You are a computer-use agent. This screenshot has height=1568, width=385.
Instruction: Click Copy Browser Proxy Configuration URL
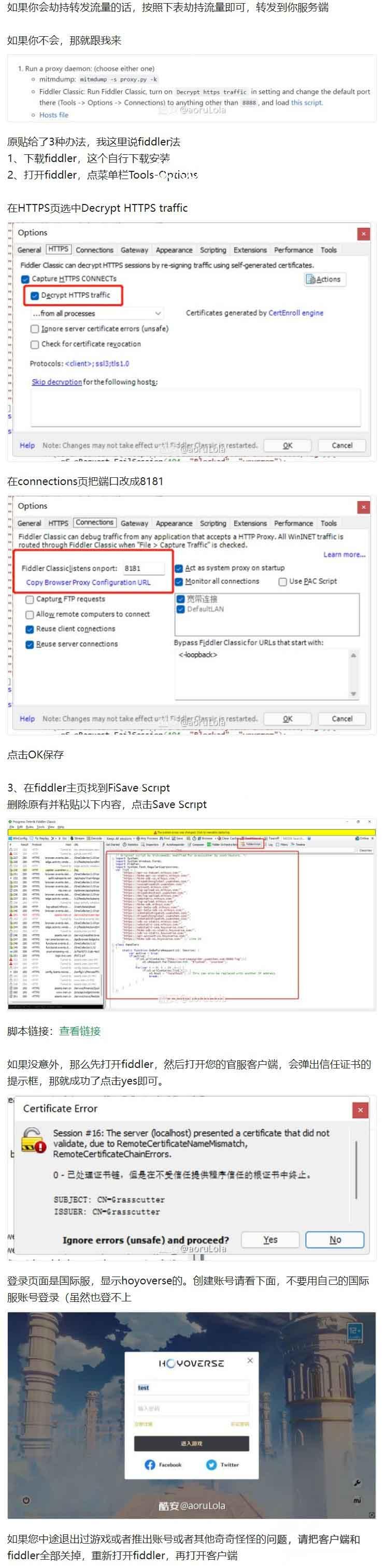(88, 582)
